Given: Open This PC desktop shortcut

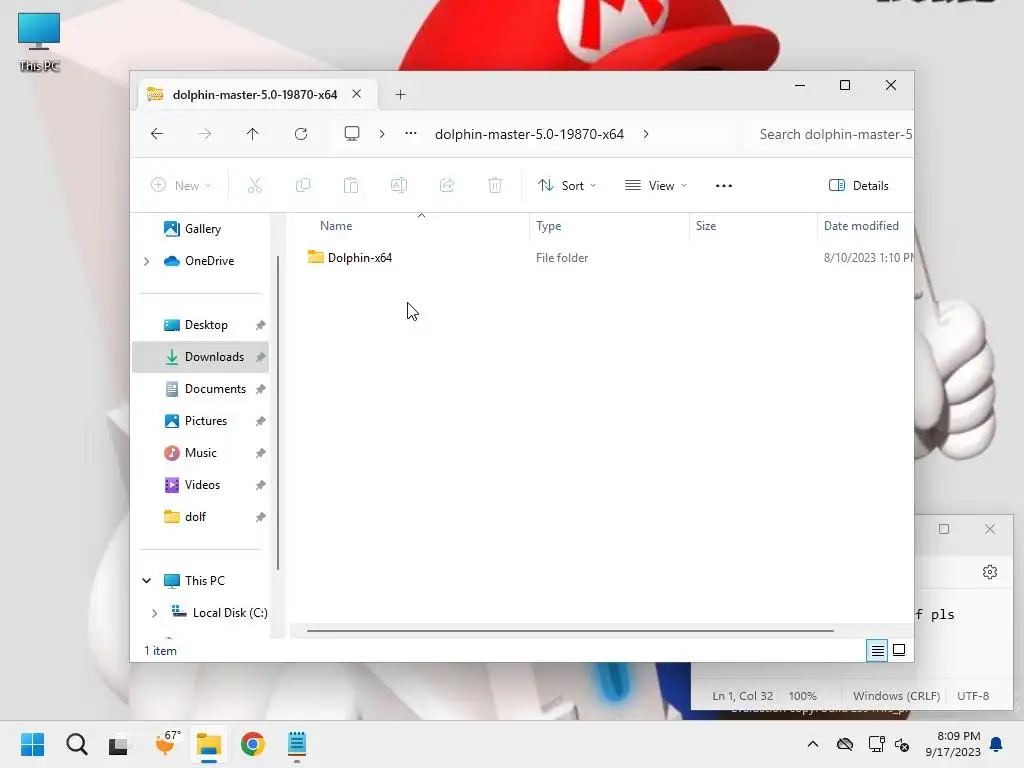Looking at the screenshot, I should [x=39, y=42].
